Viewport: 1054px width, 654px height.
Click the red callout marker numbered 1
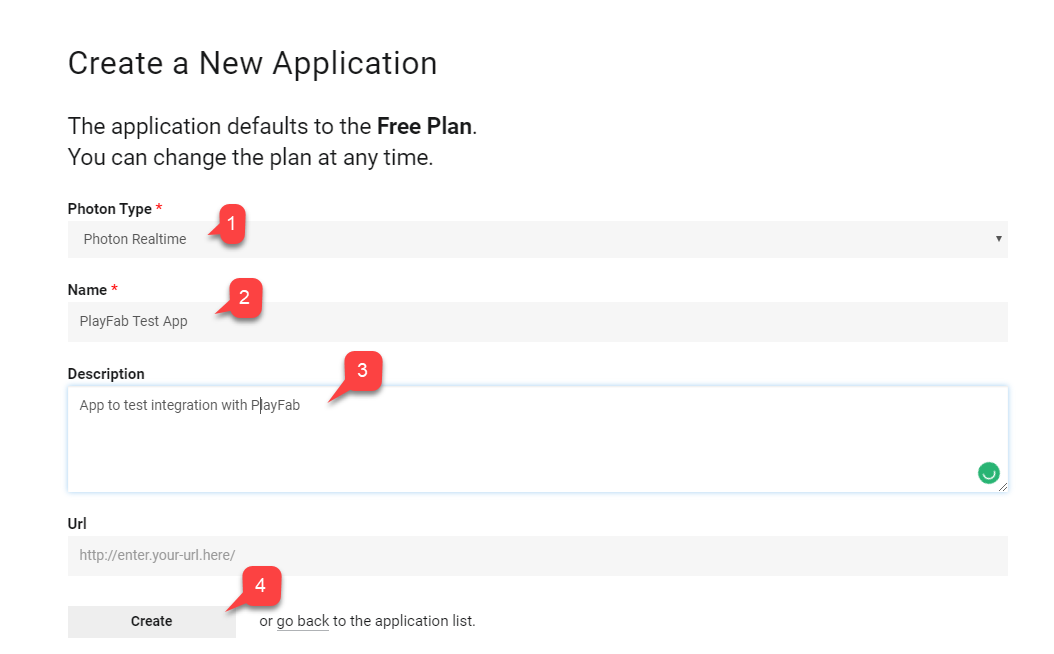(231, 224)
